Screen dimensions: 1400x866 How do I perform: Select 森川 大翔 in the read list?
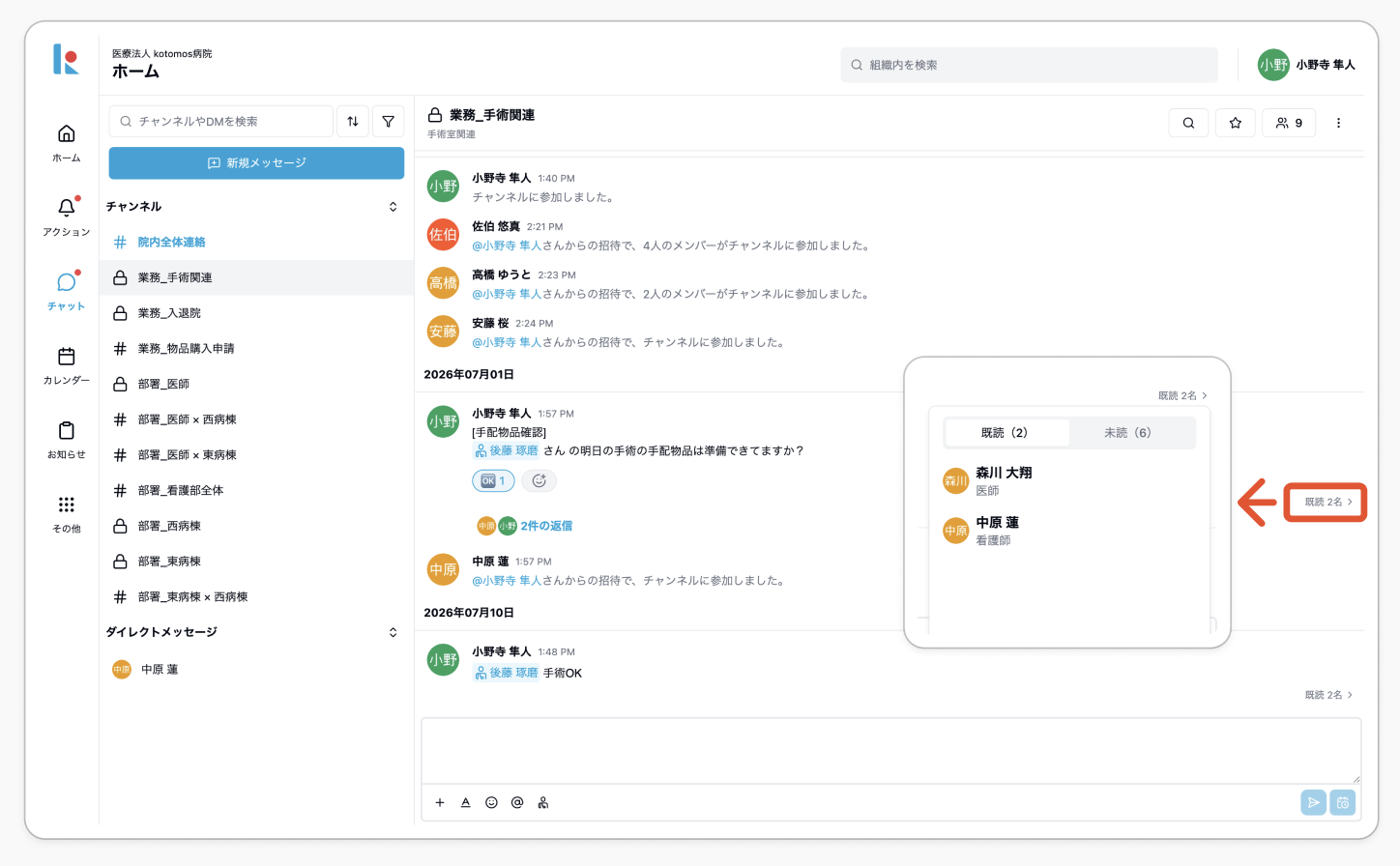1068,480
